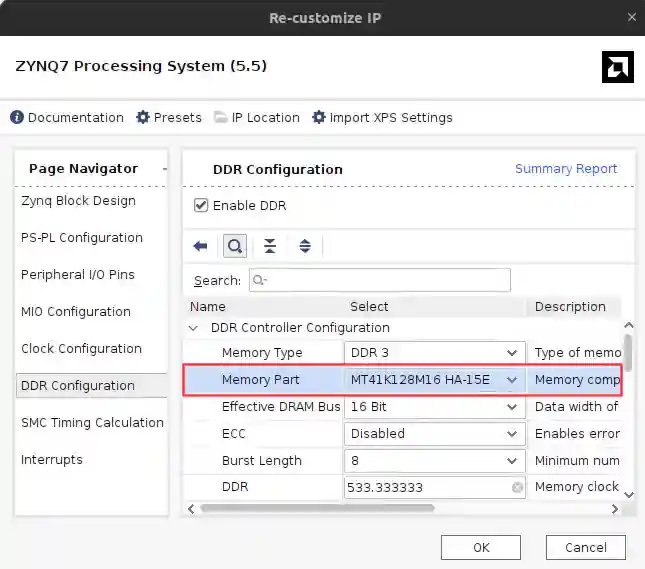The width and height of the screenshot is (645, 569).
Task: Select the DDR row label
Action: 235,487
